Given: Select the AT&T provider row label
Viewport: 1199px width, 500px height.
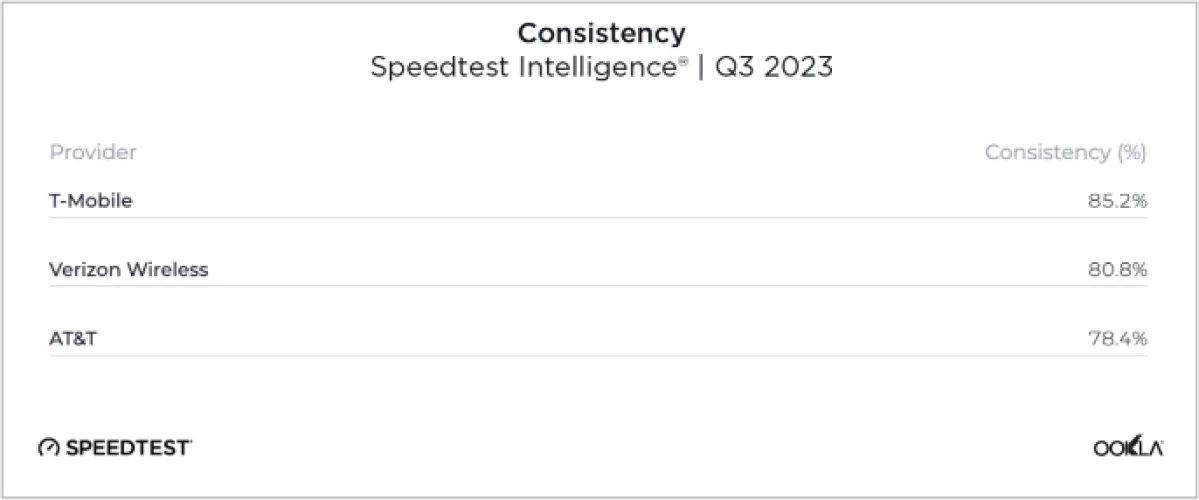Looking at the screenshot, I should click(x=73, y=339).
